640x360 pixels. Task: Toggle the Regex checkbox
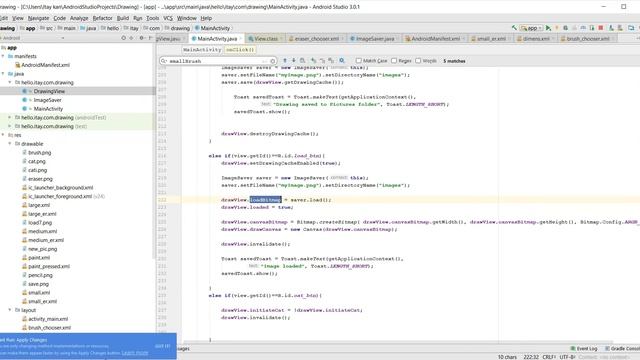click(x=394, y=61)
